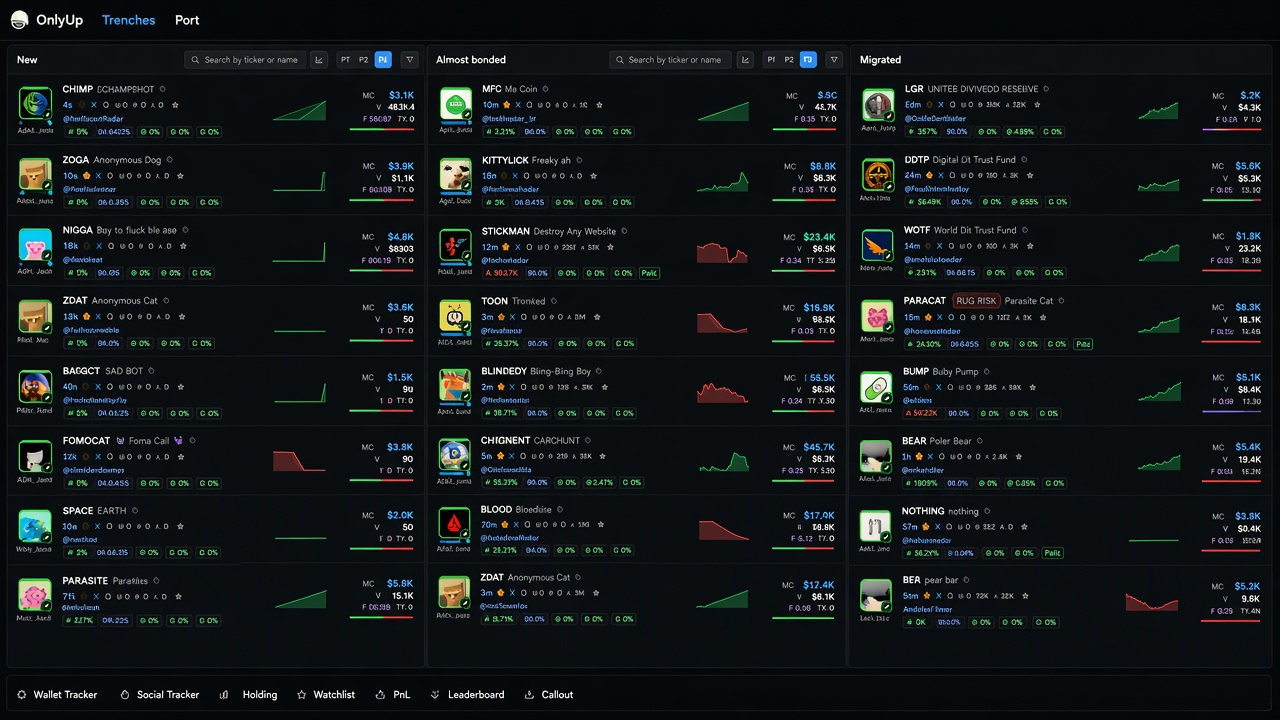The height and width of the screenshot is (720, 1280).
Task: Open the PnL panel
Action: pyautogui.click(x=393, y=695)
